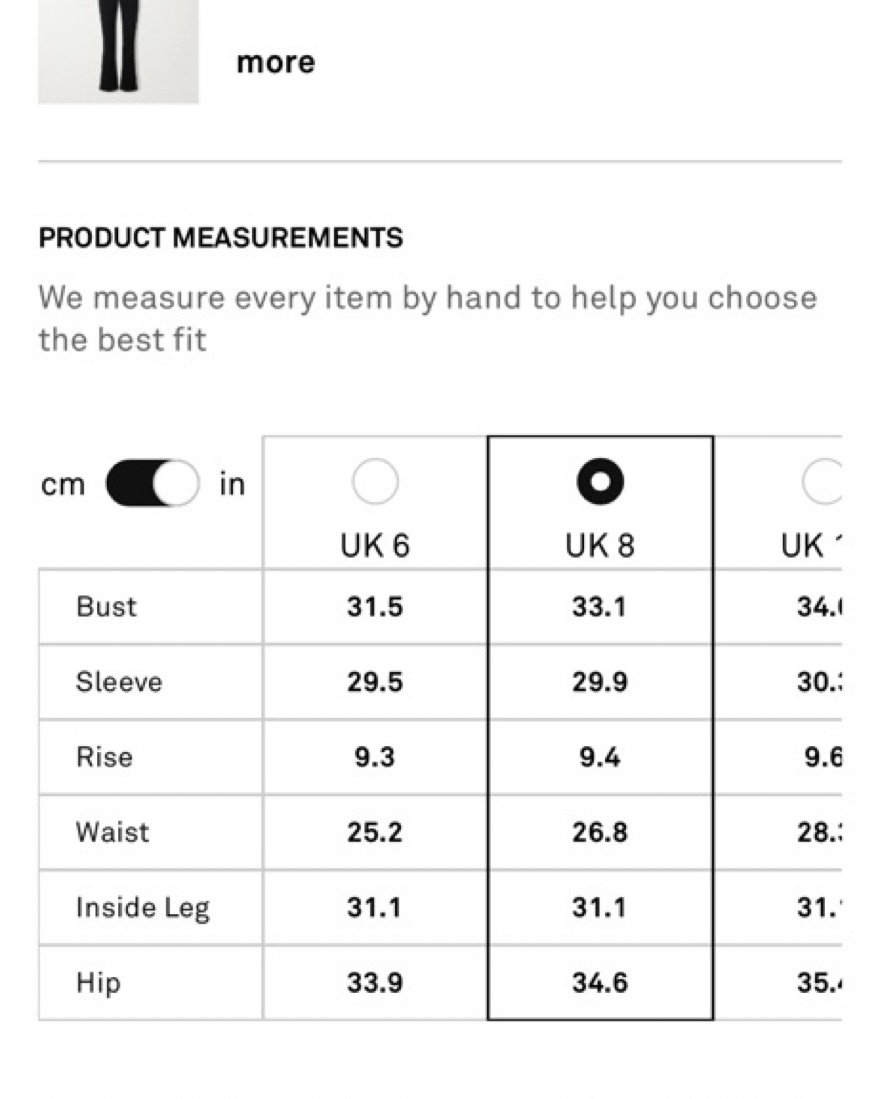Click the Product Measurements heading

[221, 238]
